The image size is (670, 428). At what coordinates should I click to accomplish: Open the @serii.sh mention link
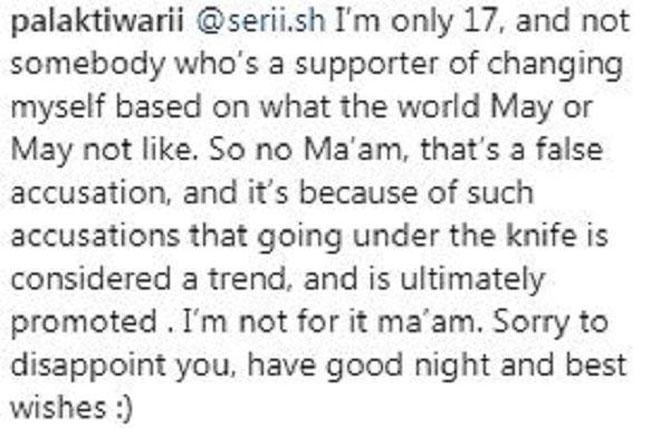click(261, 21)
